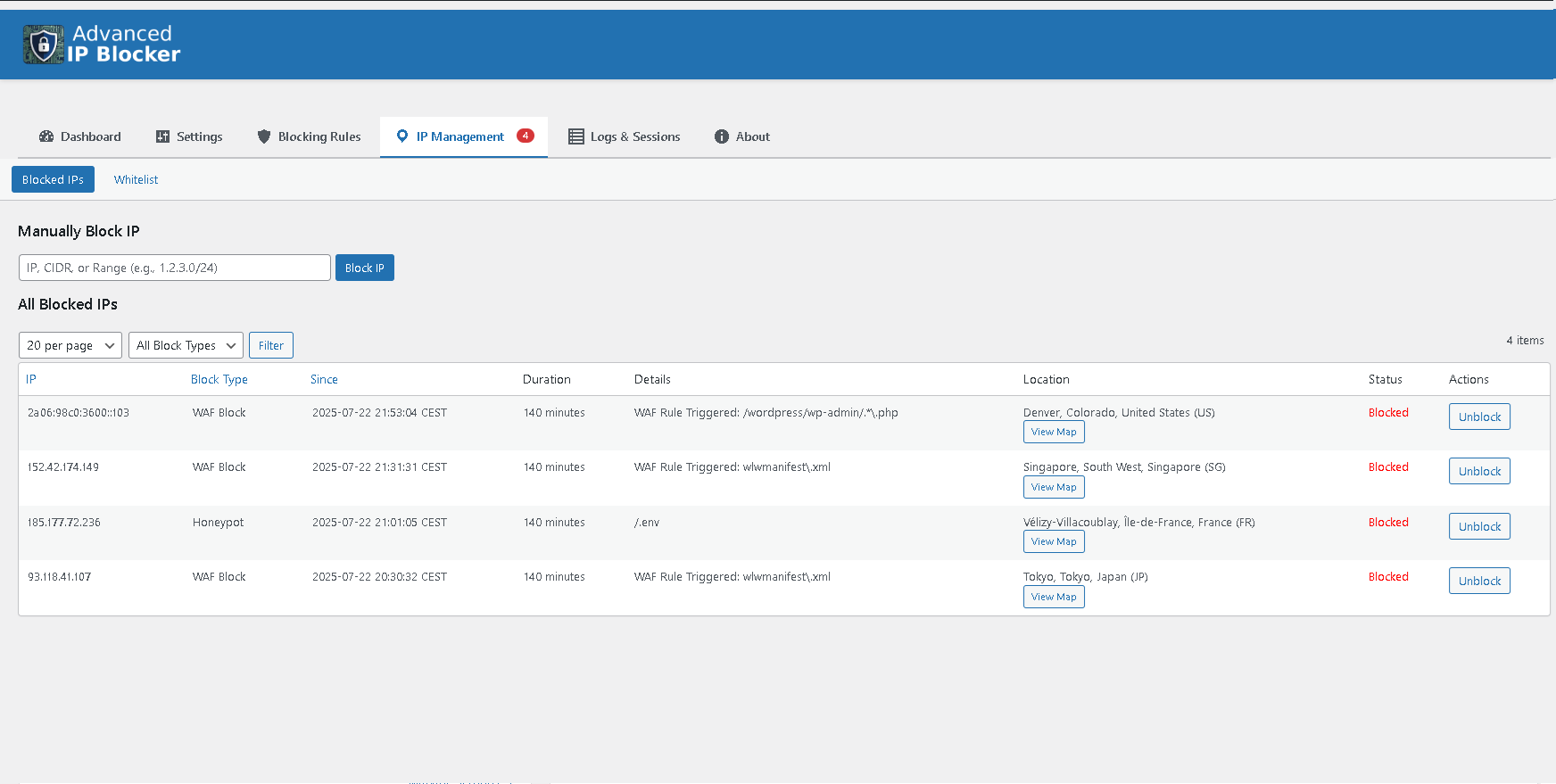
Task: Focus the IP, CIDR, or Range input field
Action: 175,268
